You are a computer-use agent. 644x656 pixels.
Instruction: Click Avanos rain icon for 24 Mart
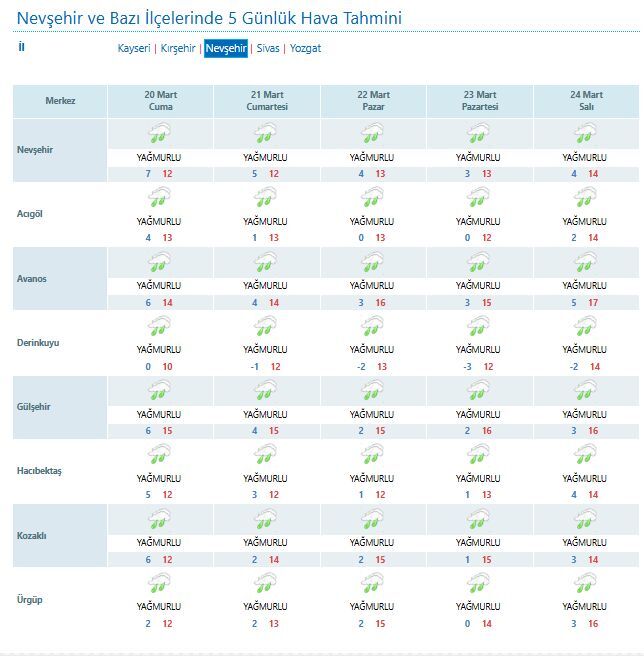[585, 263]
